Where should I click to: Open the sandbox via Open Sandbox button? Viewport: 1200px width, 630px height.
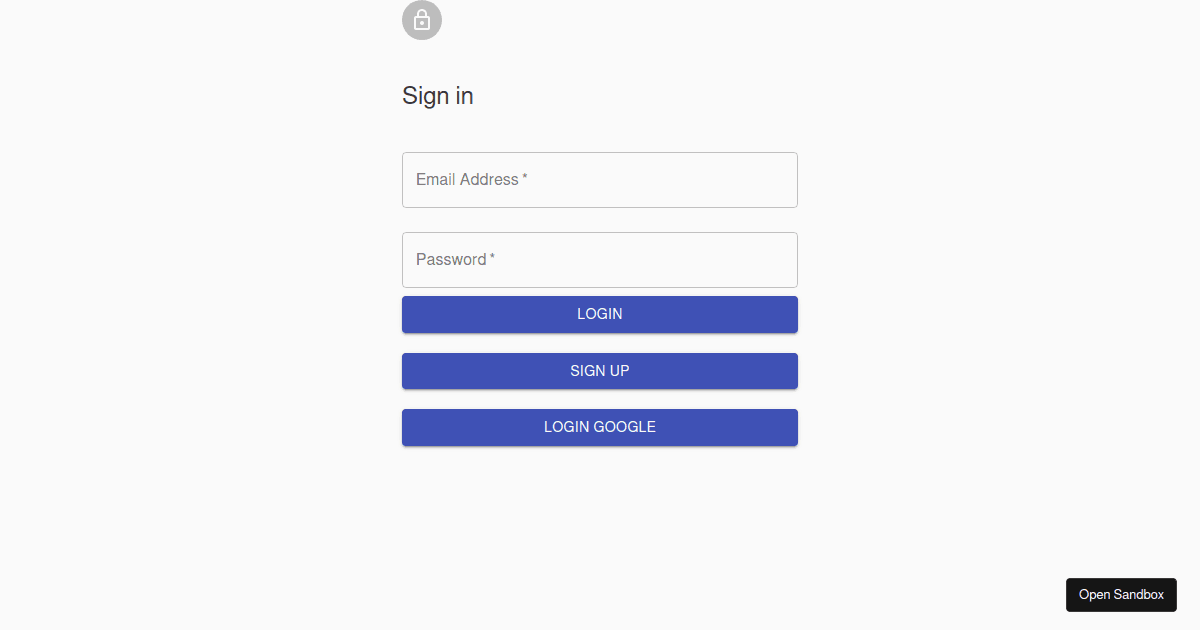pos(1121,594)
